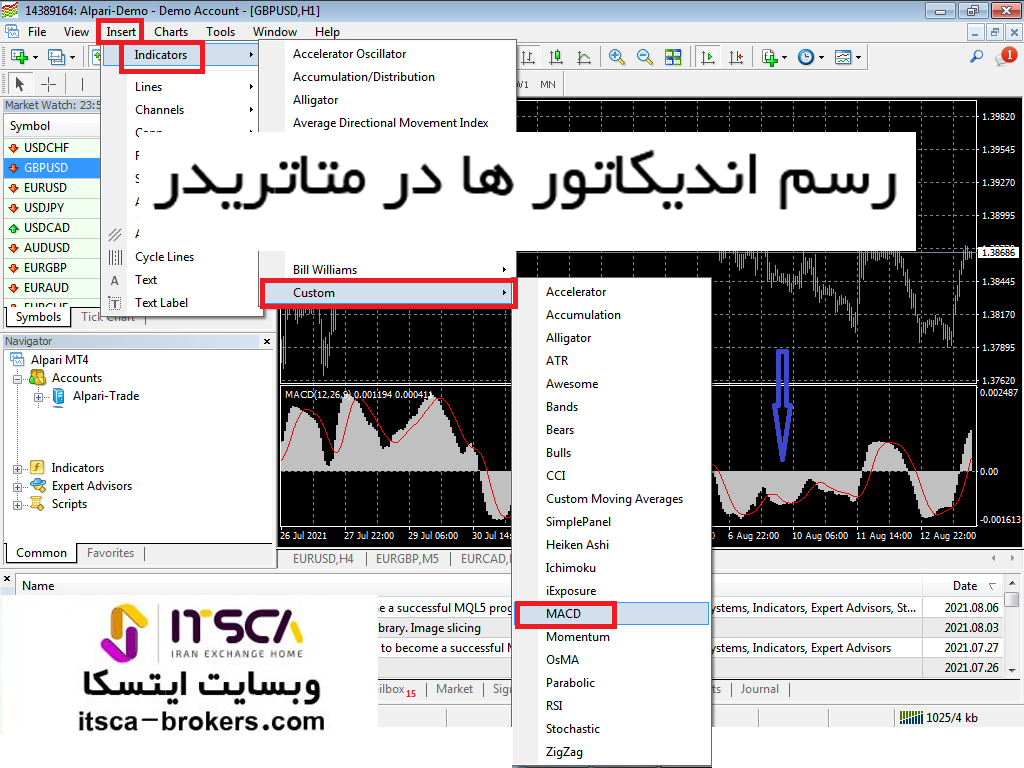Click the New Chart toolbar icon
1024x768 pixels.
point(19,57)
